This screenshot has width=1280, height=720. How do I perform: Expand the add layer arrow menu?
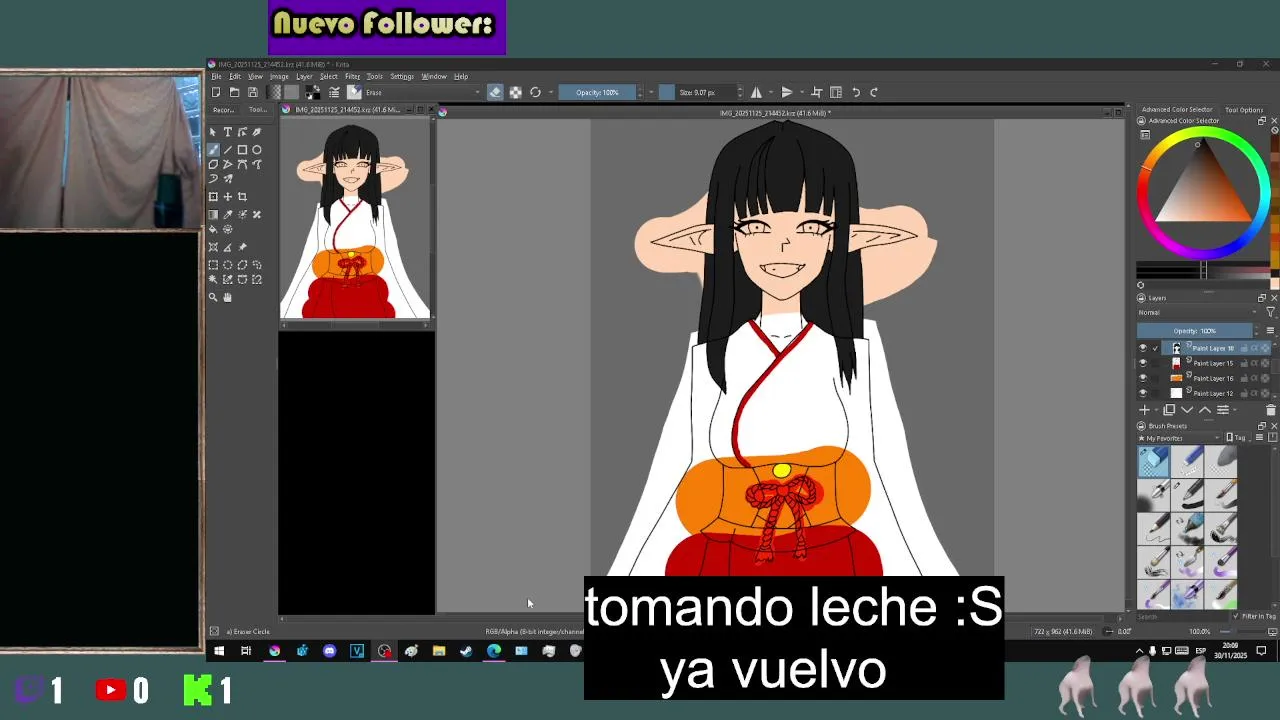1157,409
